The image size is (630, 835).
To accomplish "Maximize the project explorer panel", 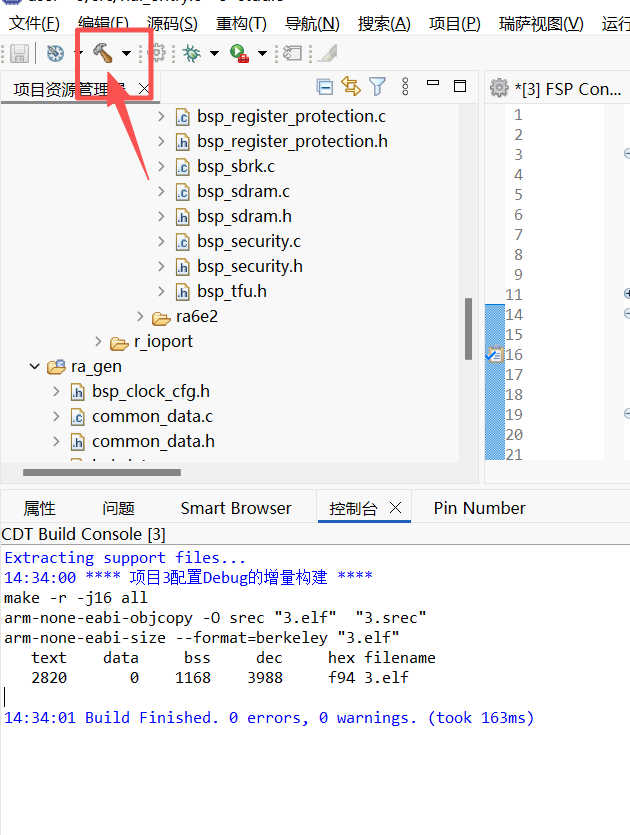I will tap(460, 86).
